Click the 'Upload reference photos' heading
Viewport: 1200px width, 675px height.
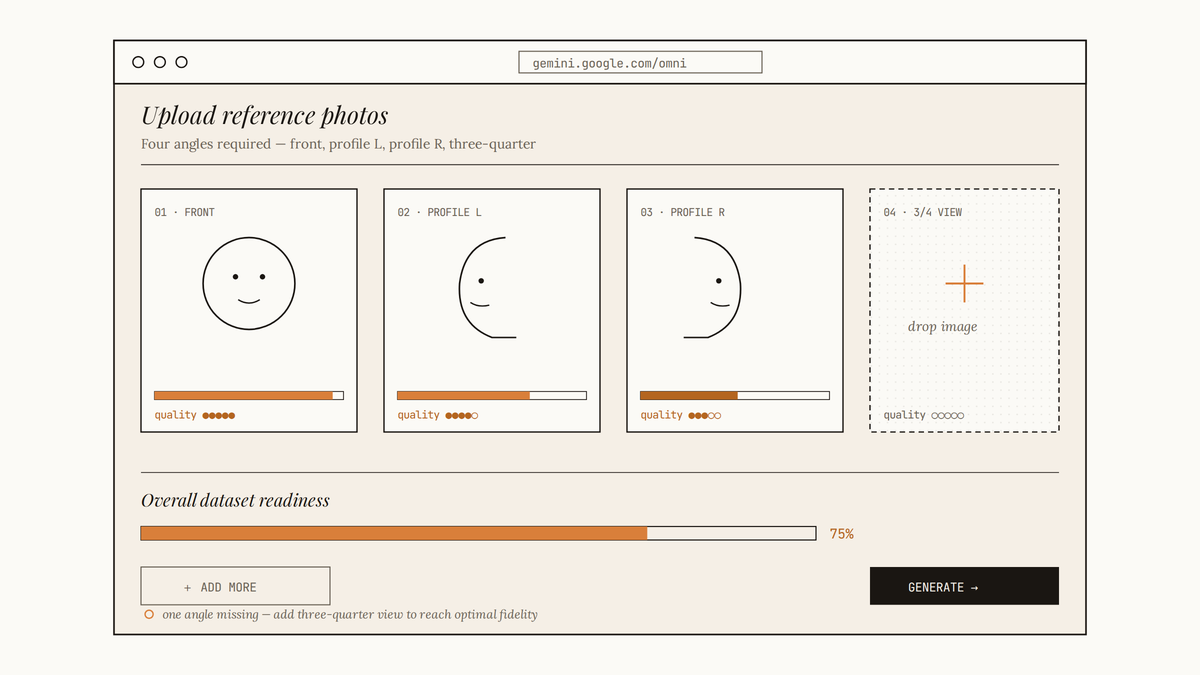(265, 116)
